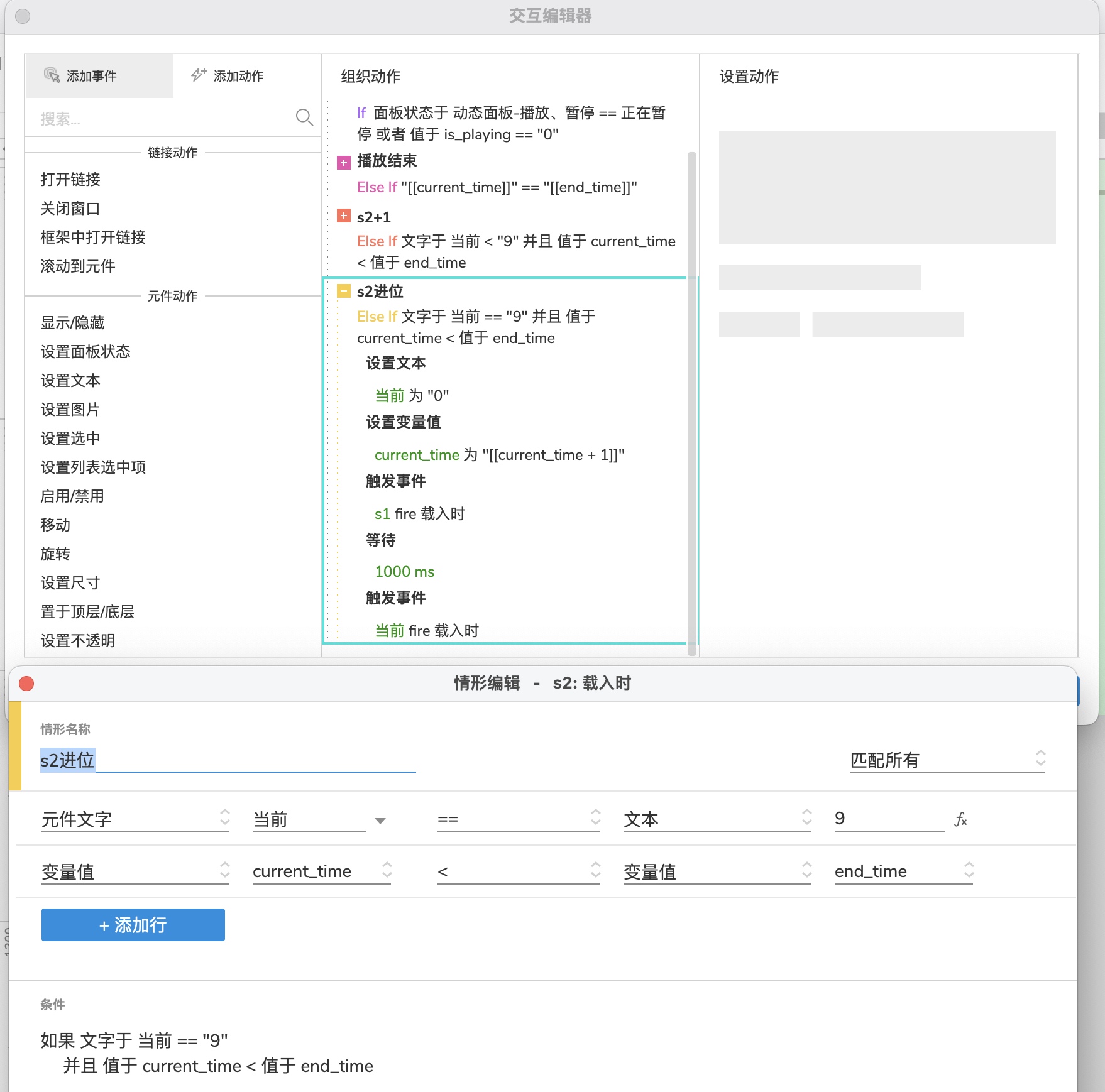Expand the 播放结束 case

pos(344,163)
